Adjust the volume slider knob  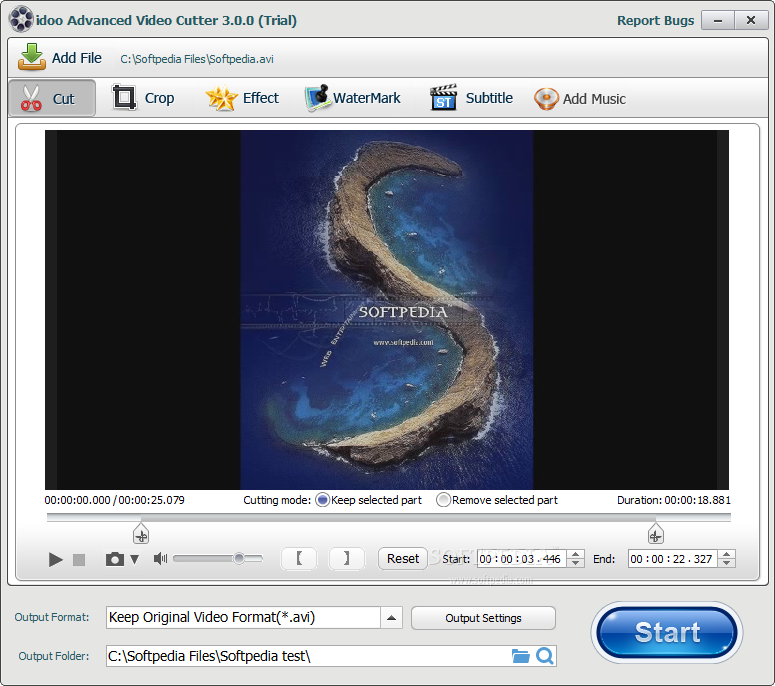click(x=239, y=558)
